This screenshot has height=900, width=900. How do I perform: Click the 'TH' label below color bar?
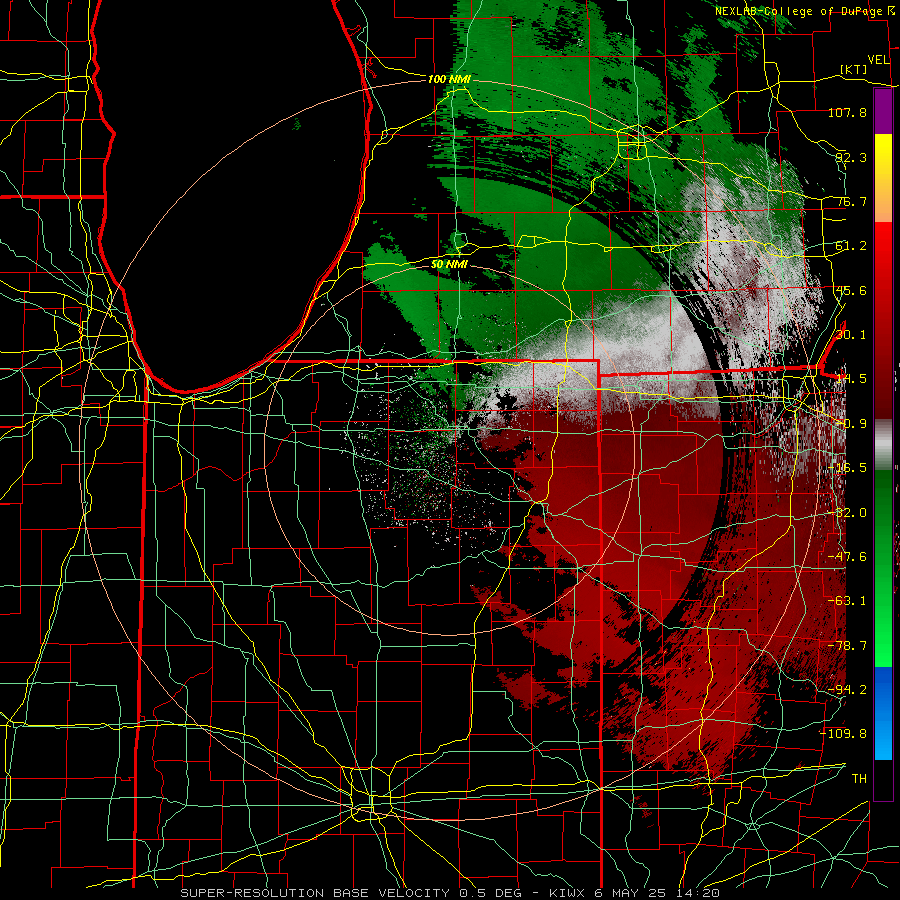coord(859,779)
